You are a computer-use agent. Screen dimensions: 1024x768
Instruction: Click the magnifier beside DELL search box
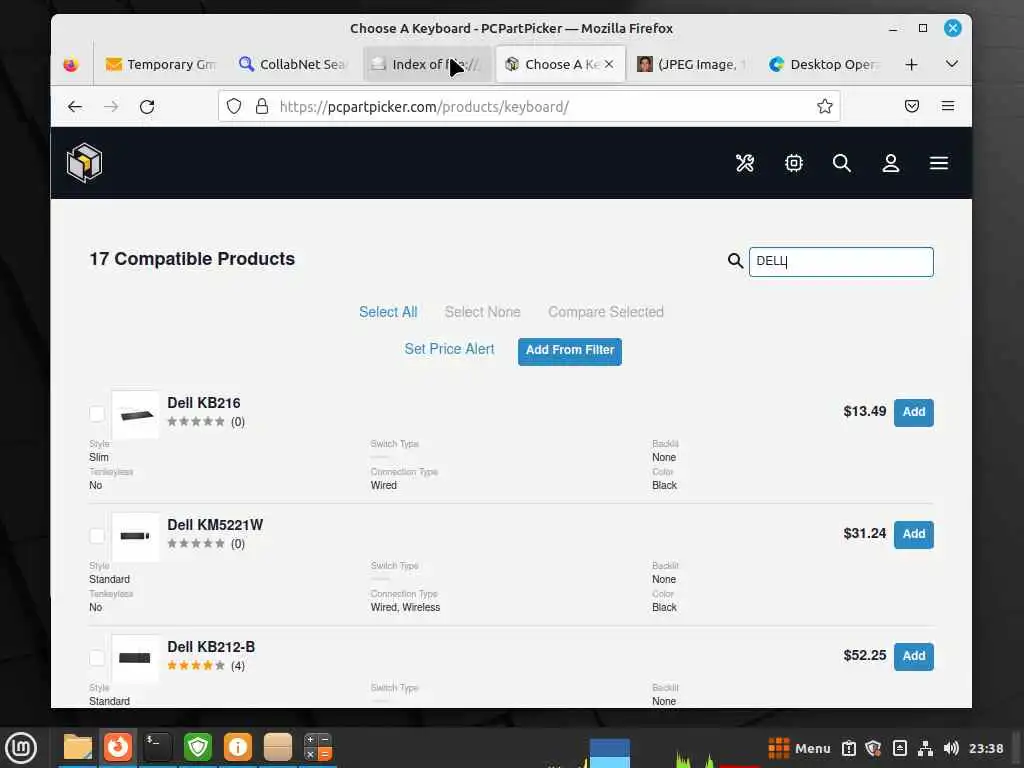(x=735, y=261)
